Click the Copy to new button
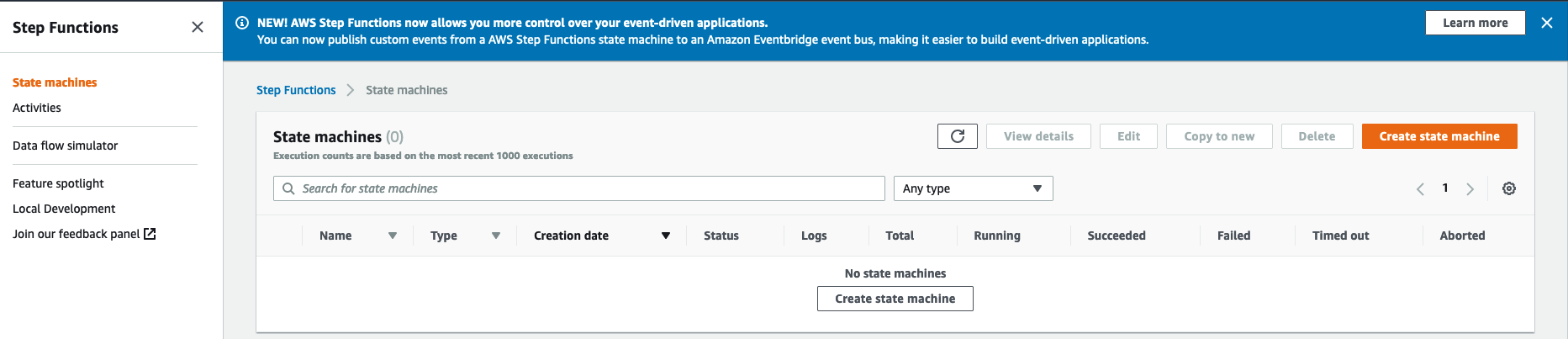Image resolution: width=1568 pixels, height=339 pixels. (x=1219, y=136)
